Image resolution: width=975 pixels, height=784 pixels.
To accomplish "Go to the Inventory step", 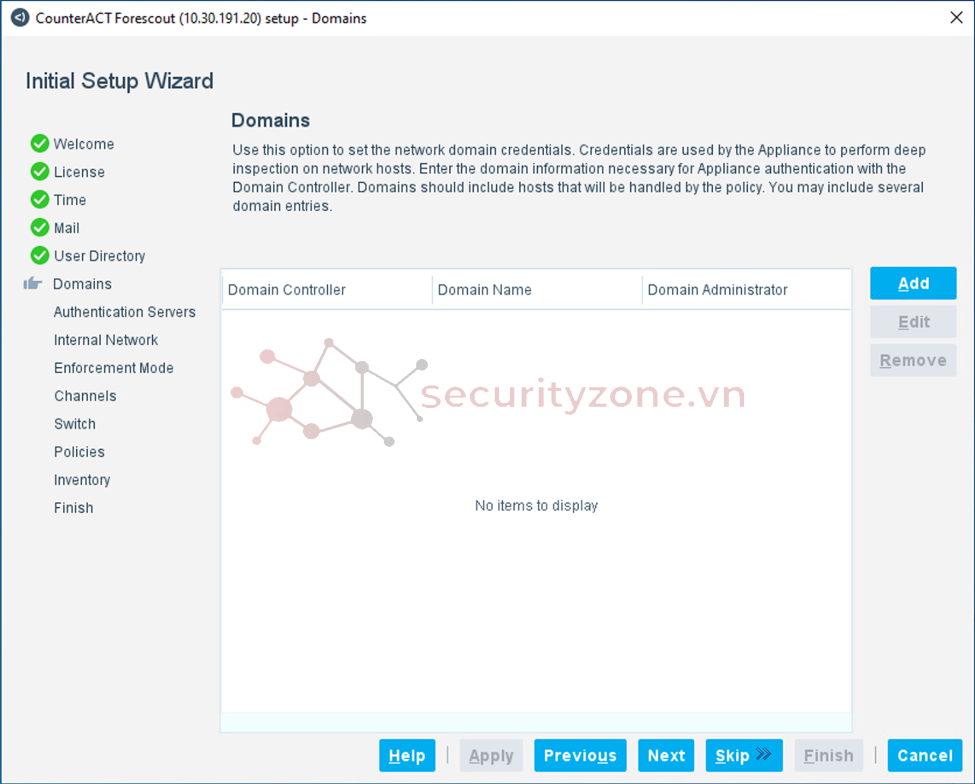I will (82, 480).
